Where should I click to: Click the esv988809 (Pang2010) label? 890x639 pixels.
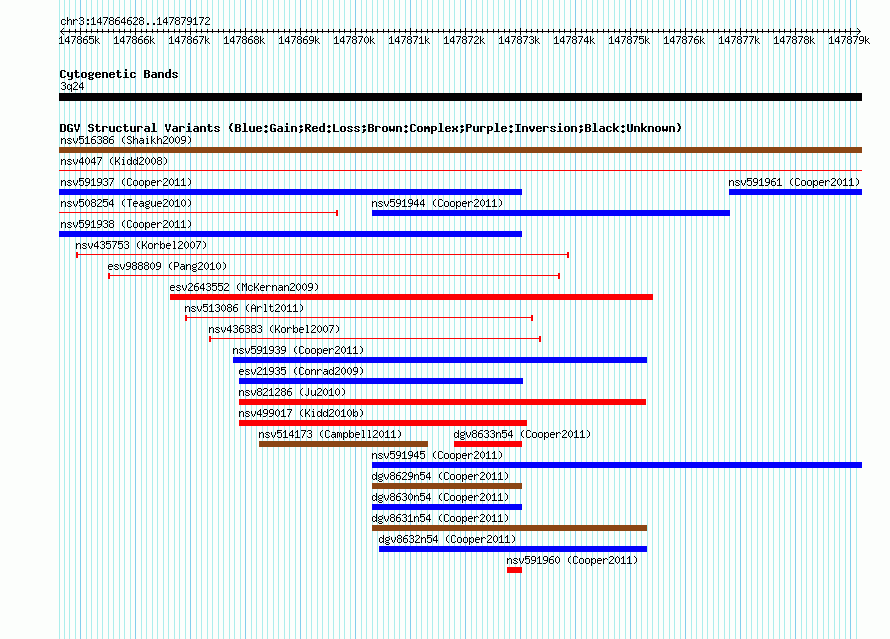click(x=167, y=266)
